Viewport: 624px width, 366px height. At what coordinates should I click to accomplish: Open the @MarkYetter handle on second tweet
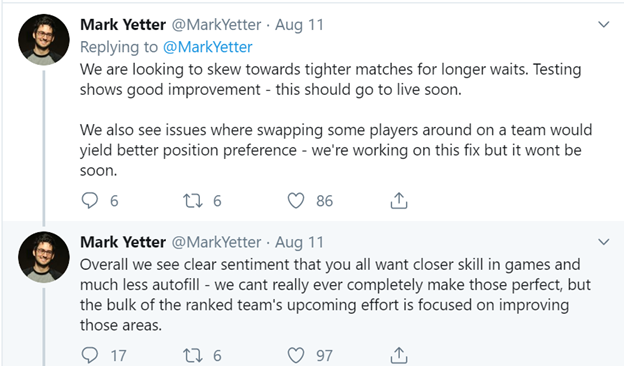coord(216,242)
